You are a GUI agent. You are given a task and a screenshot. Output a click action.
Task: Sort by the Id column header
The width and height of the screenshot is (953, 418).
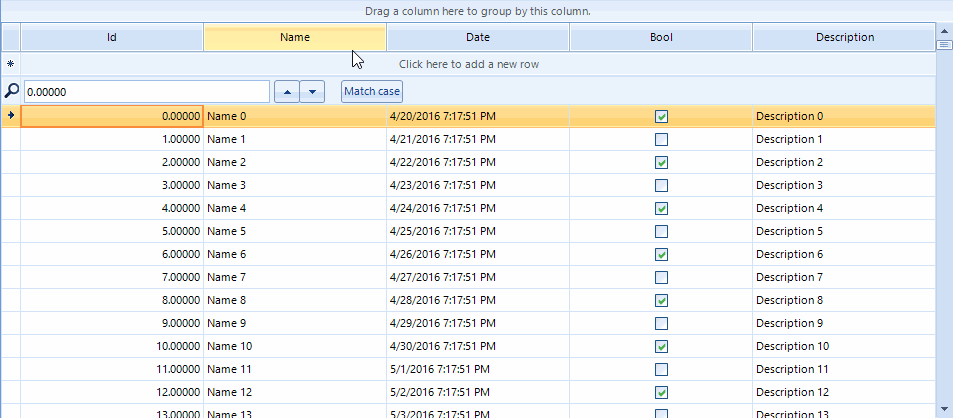(x=112, y=38)
